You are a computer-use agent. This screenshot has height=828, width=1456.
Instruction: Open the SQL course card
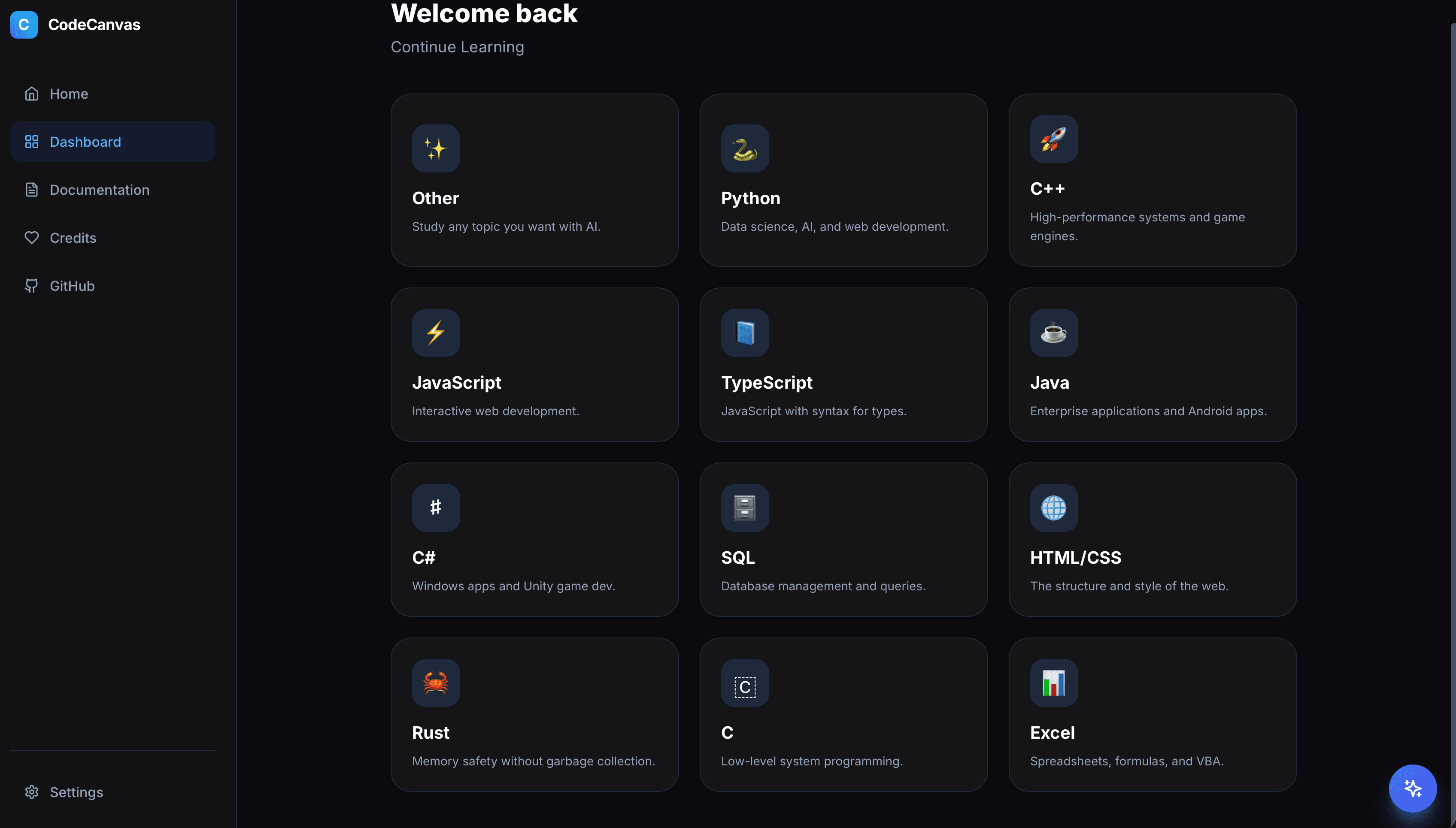tap(843, 539)
